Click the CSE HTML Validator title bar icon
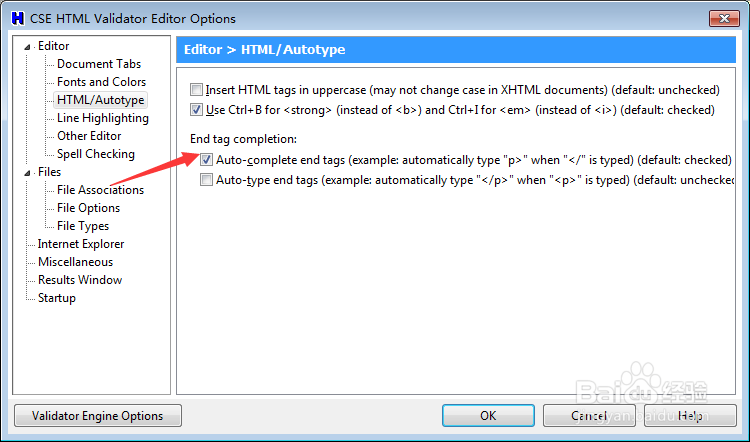Viewport: 750px width, 442px height. click(x=16, y=18)
